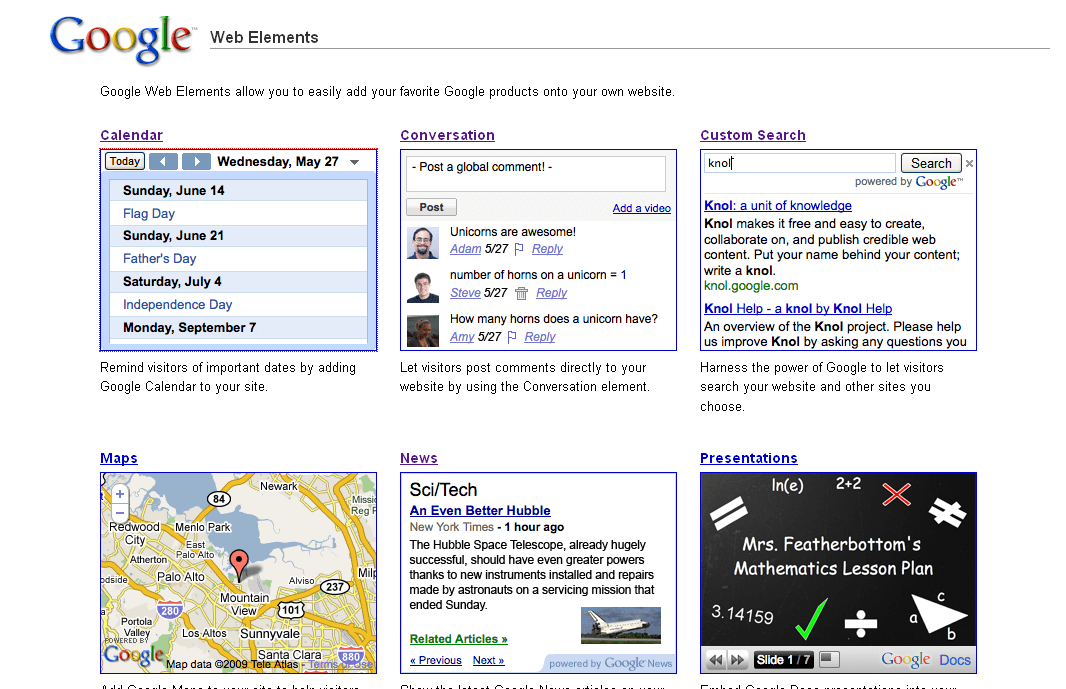Zoom out on the map
1066x689 pixels.
pyautogui.click(x=120, y=512)
